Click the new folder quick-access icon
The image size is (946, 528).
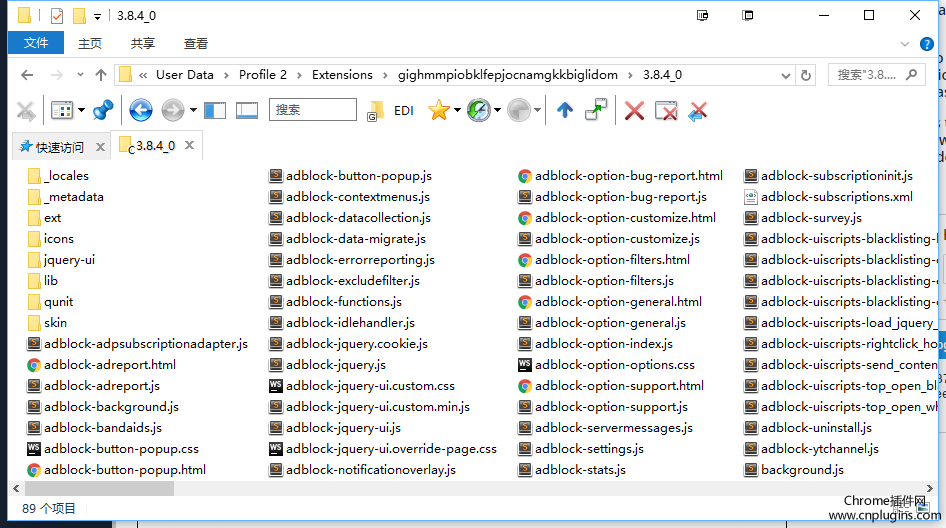[79, 16]
